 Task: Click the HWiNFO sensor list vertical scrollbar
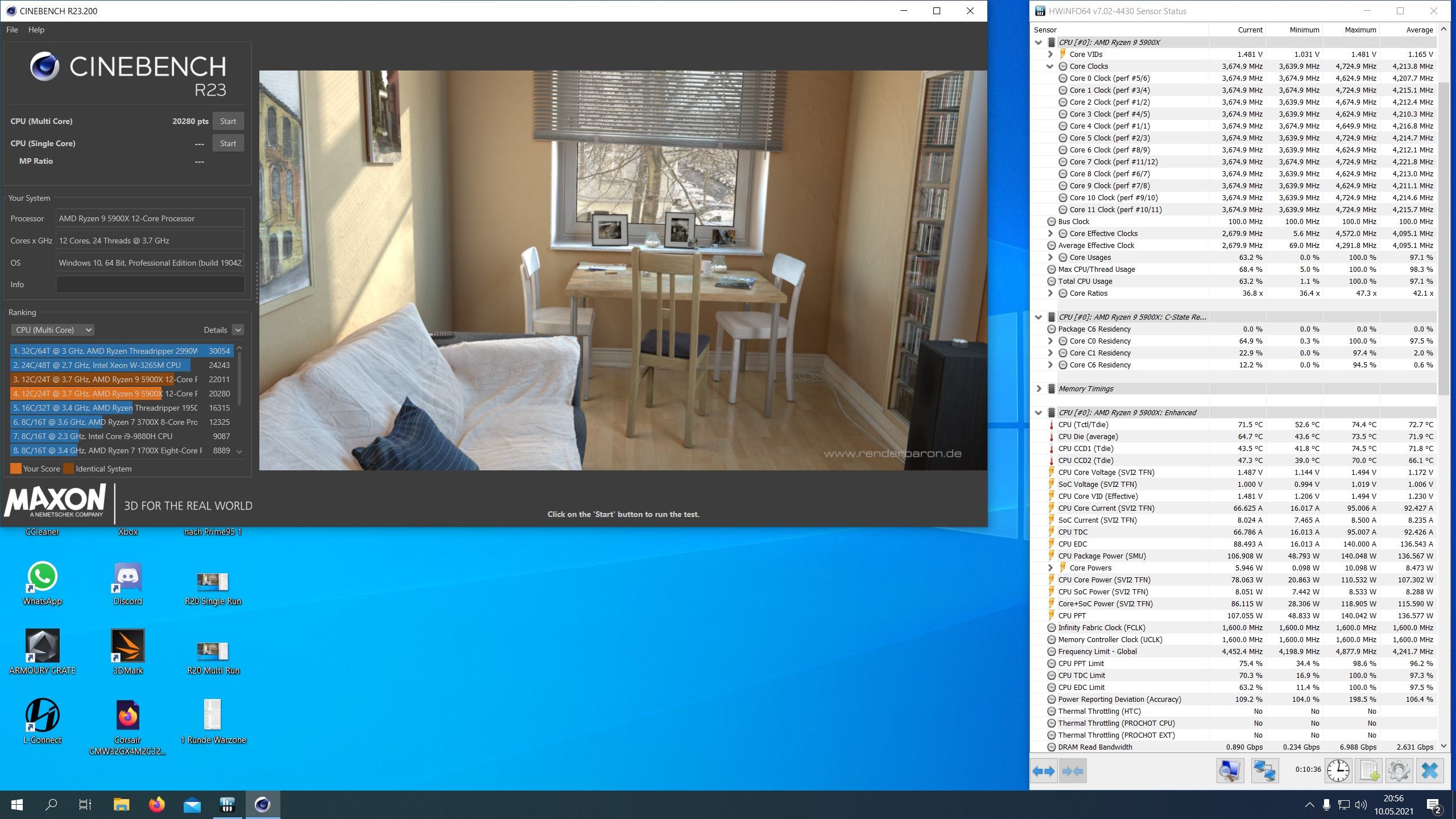click(1443, 239)
